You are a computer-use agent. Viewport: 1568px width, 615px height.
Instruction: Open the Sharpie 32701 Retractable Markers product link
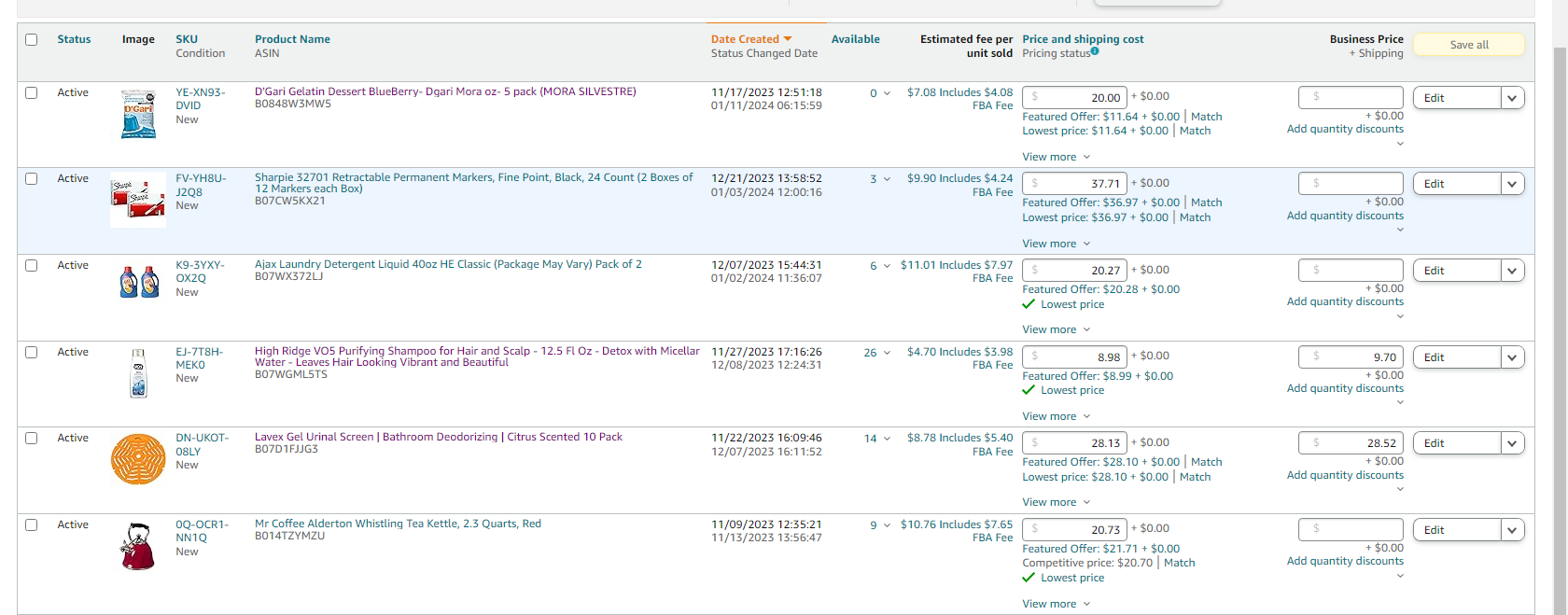pyautogui.click(x=474, y=183)
